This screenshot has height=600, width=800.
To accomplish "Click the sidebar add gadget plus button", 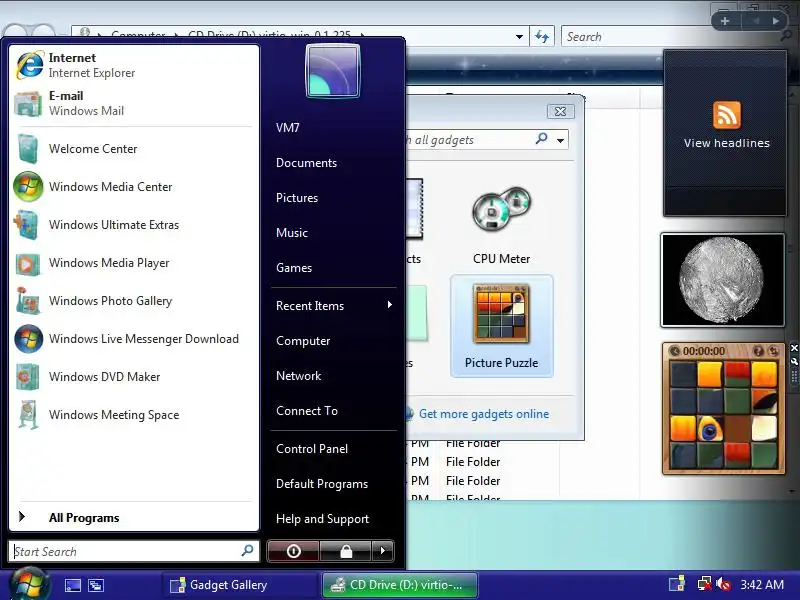I will click(725, 21).
